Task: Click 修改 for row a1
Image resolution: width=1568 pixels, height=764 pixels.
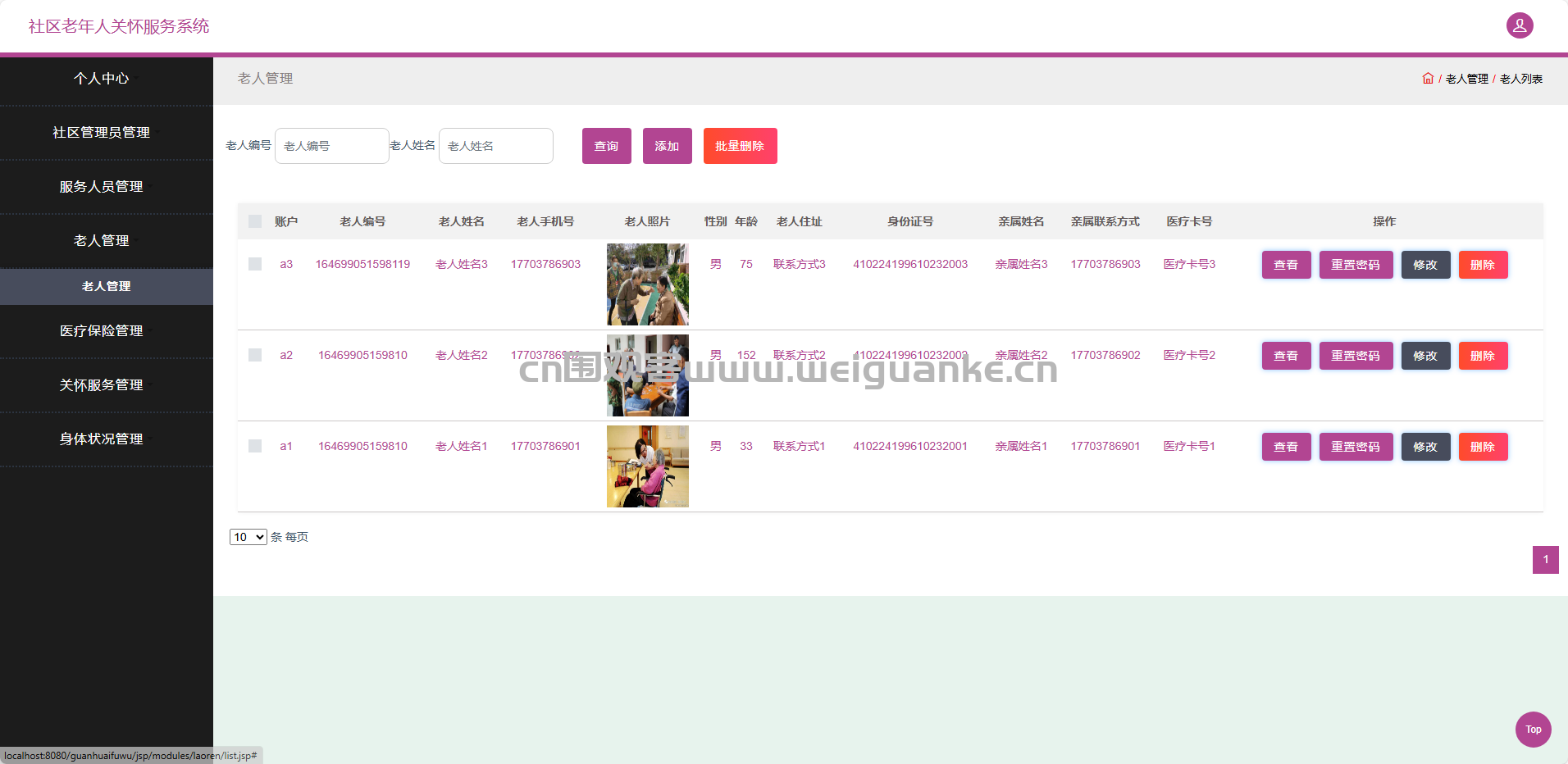Action: (1426, 447)
